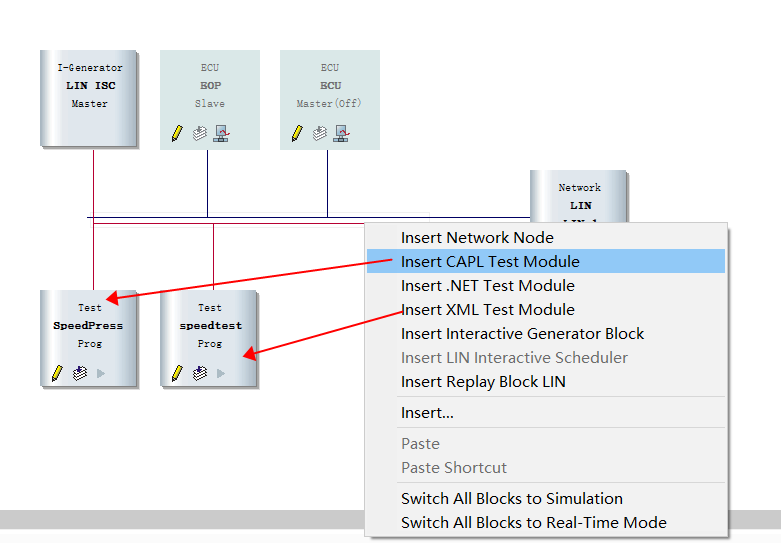Viewport: 781px width, 543px height.
Task: Choose Insert XML Test Module
Action: coord(546,309)
